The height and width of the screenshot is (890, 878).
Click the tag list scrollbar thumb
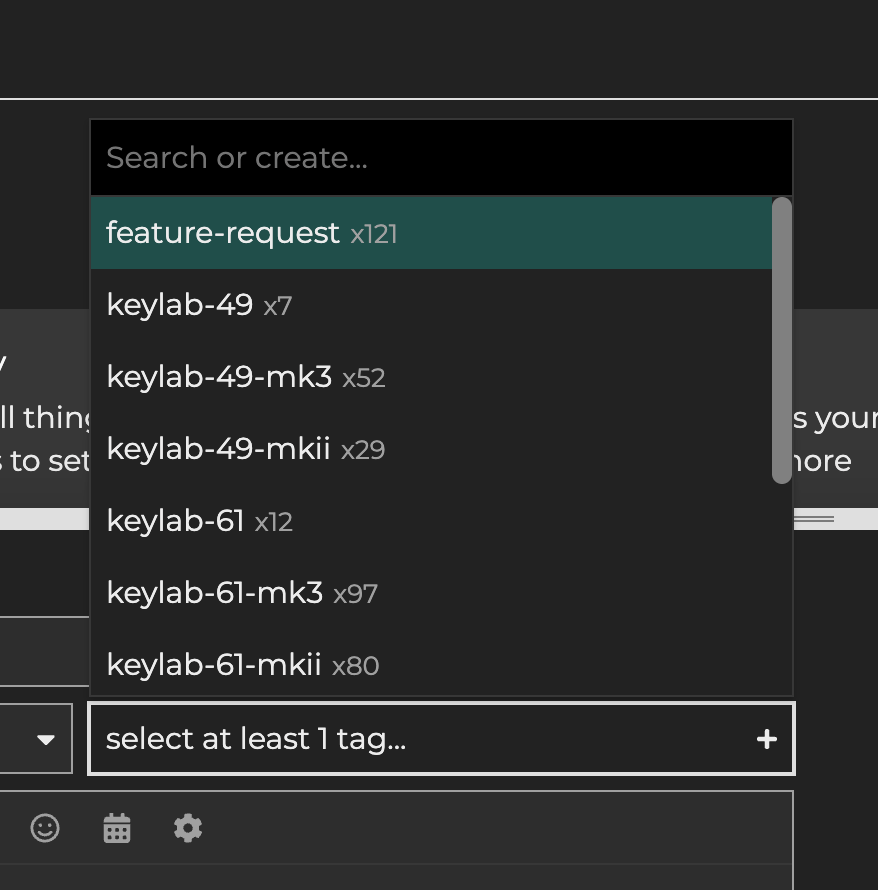(x=782, y=340)
